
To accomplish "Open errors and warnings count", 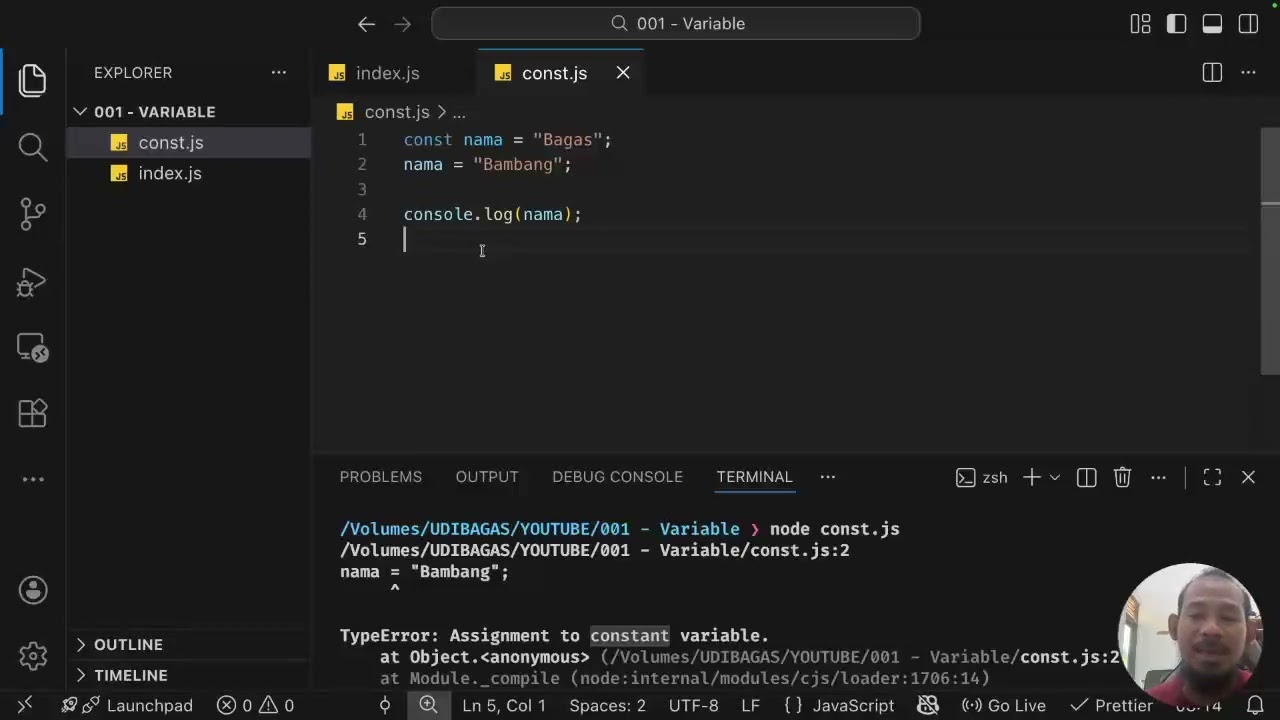I will click(x=256, y=706).
